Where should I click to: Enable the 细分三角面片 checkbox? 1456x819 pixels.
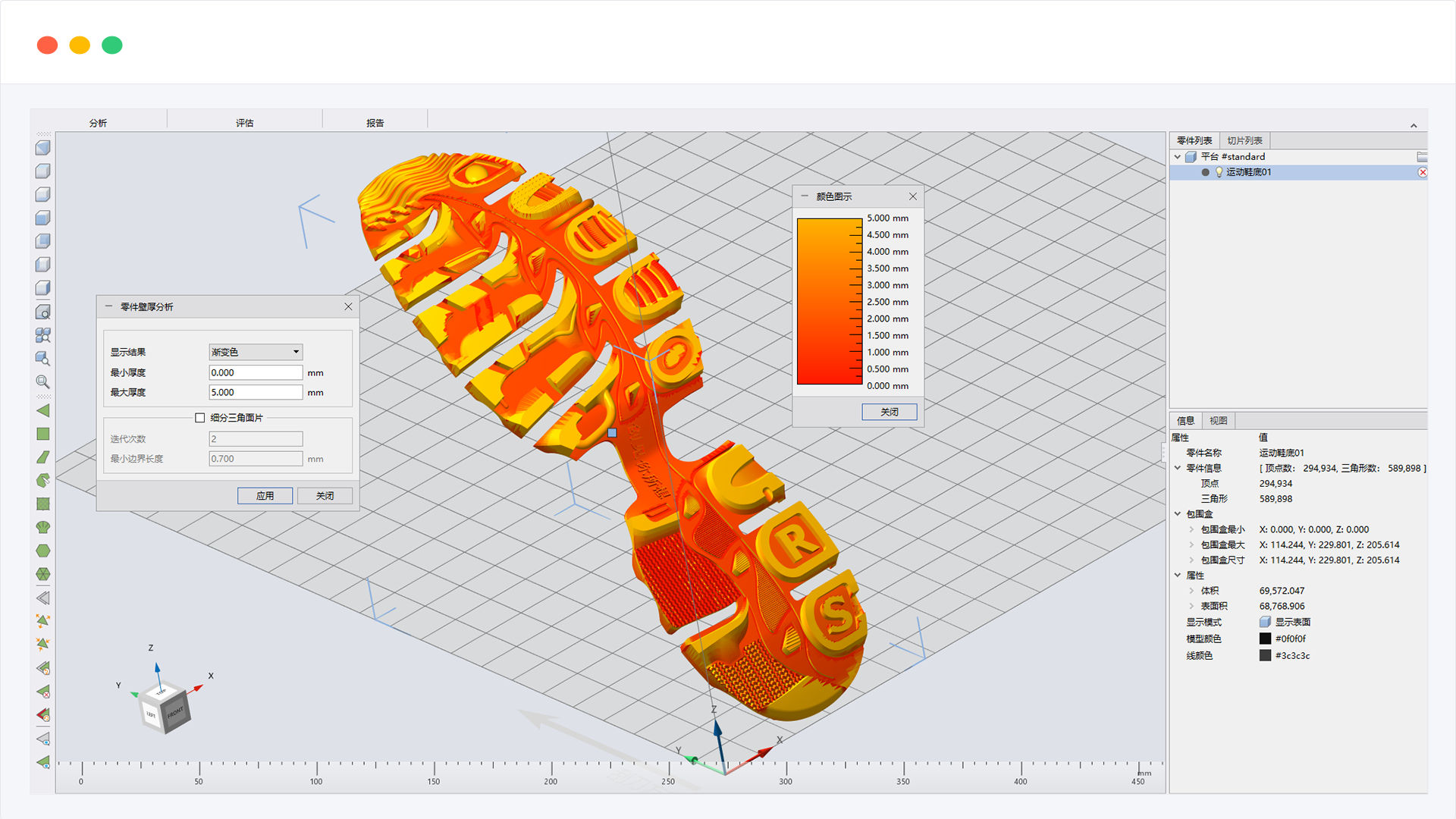tap(200, 418)
